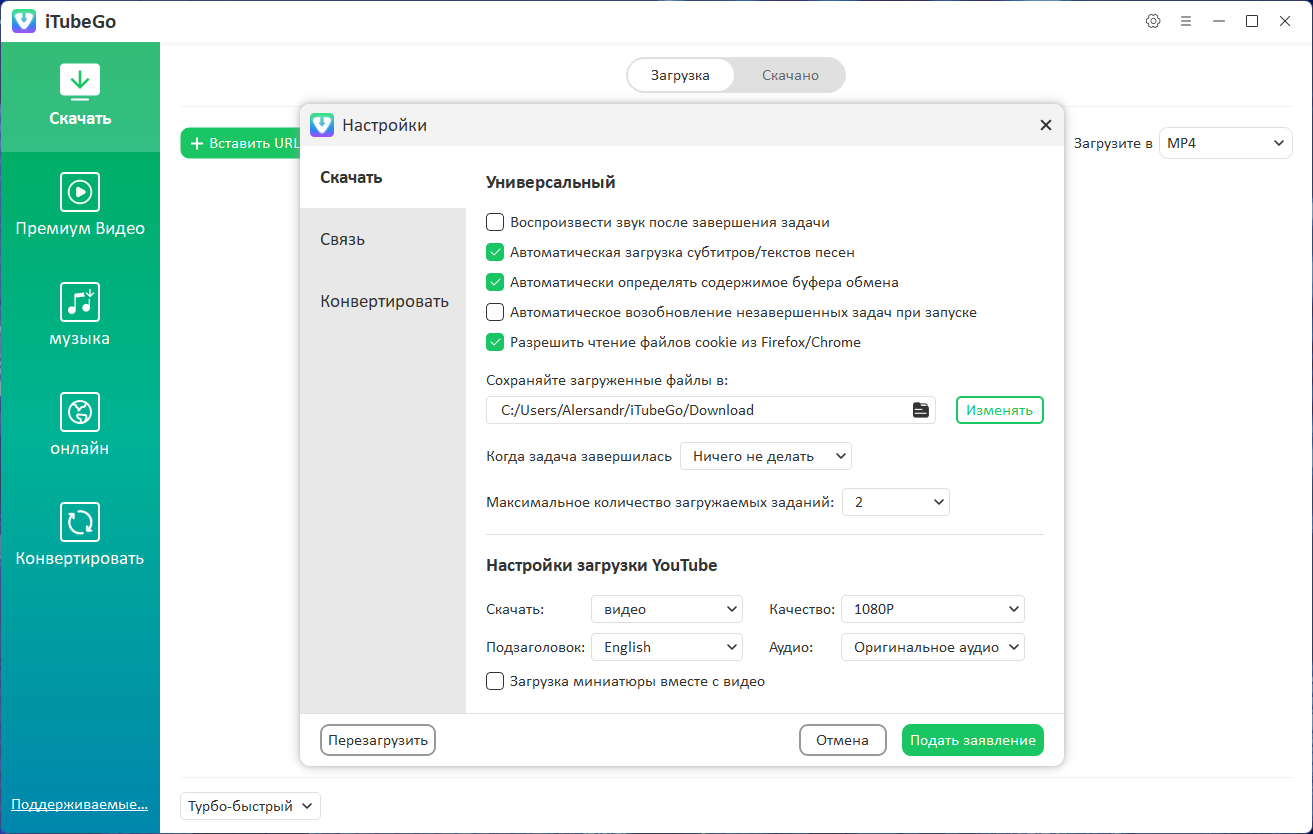The width and height of the screenshot is (1313, 834).
Task: Open the hamburger menu icon in title bar
Action: (x=1186, y=21)
